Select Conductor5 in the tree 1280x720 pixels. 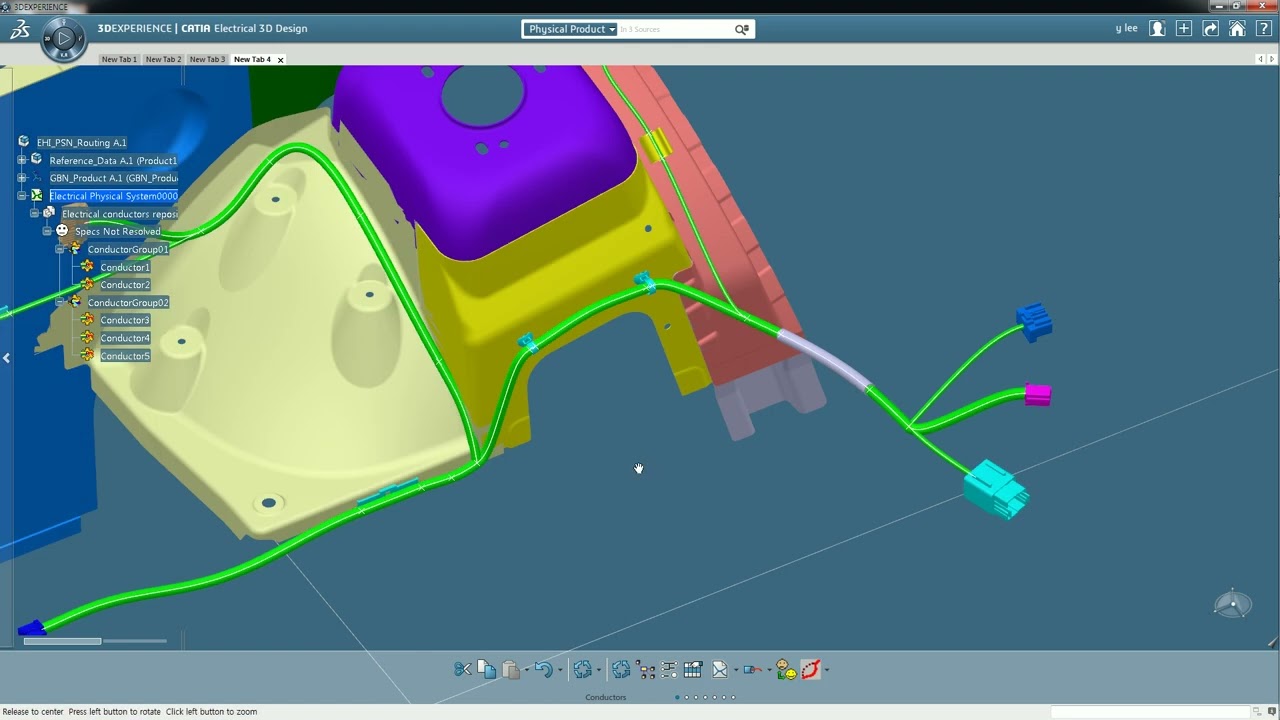pos(125,356)
